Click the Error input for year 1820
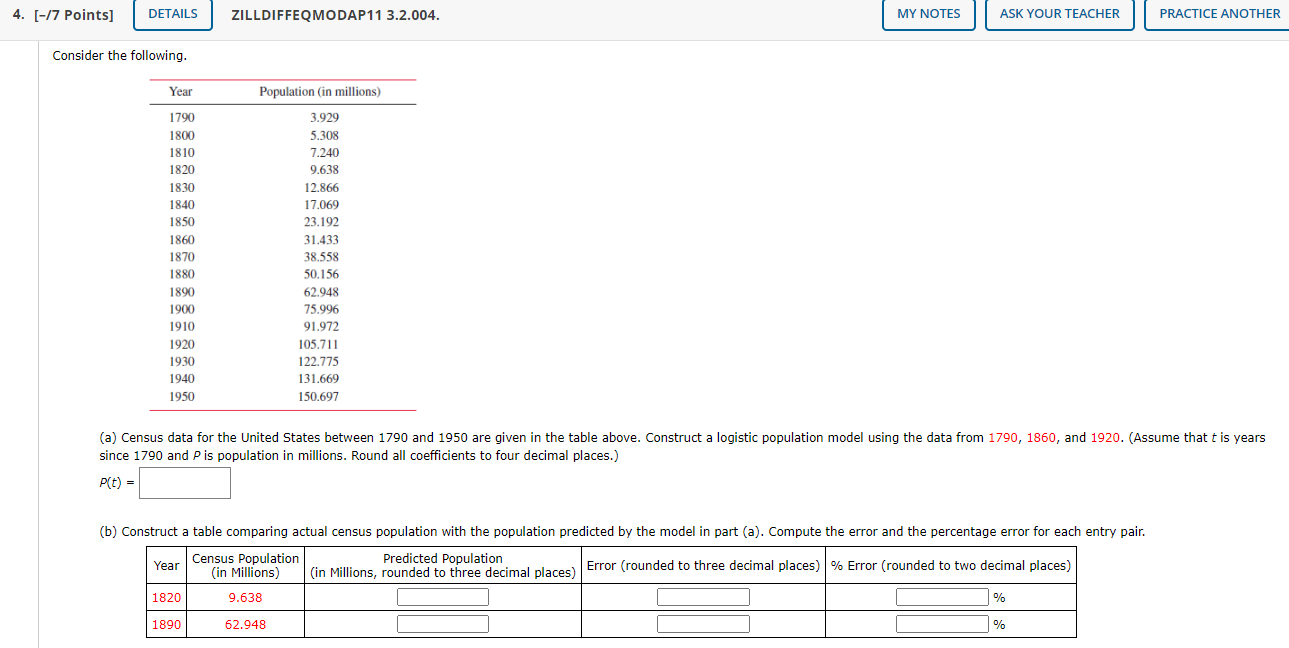Screen dimensions: 1289x648 click(702, 596)
